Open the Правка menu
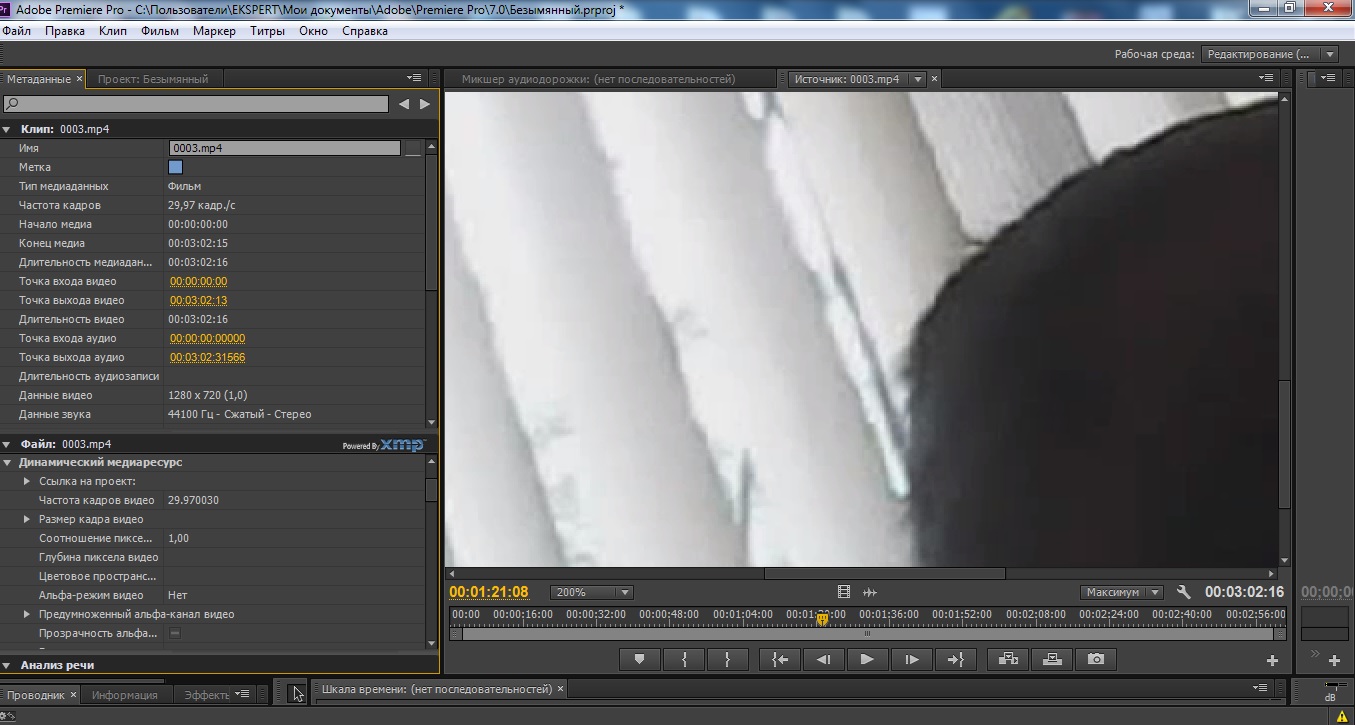Viewport: 1355px width, 725px height. [65, 31]
